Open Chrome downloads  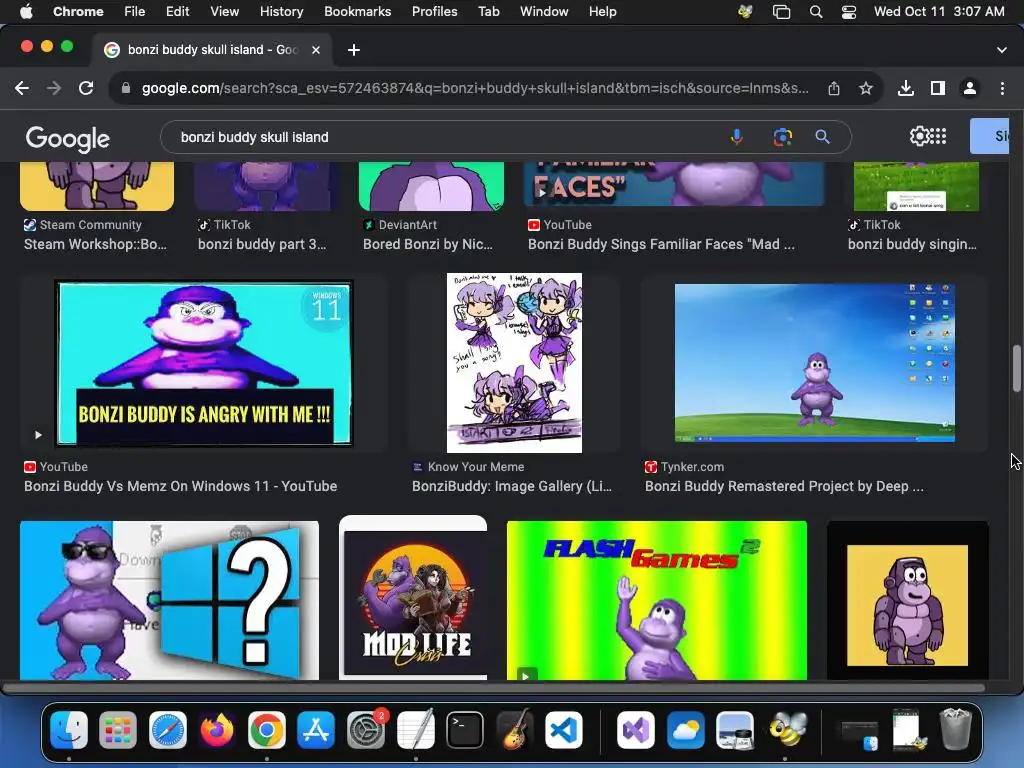coord(906,88)
